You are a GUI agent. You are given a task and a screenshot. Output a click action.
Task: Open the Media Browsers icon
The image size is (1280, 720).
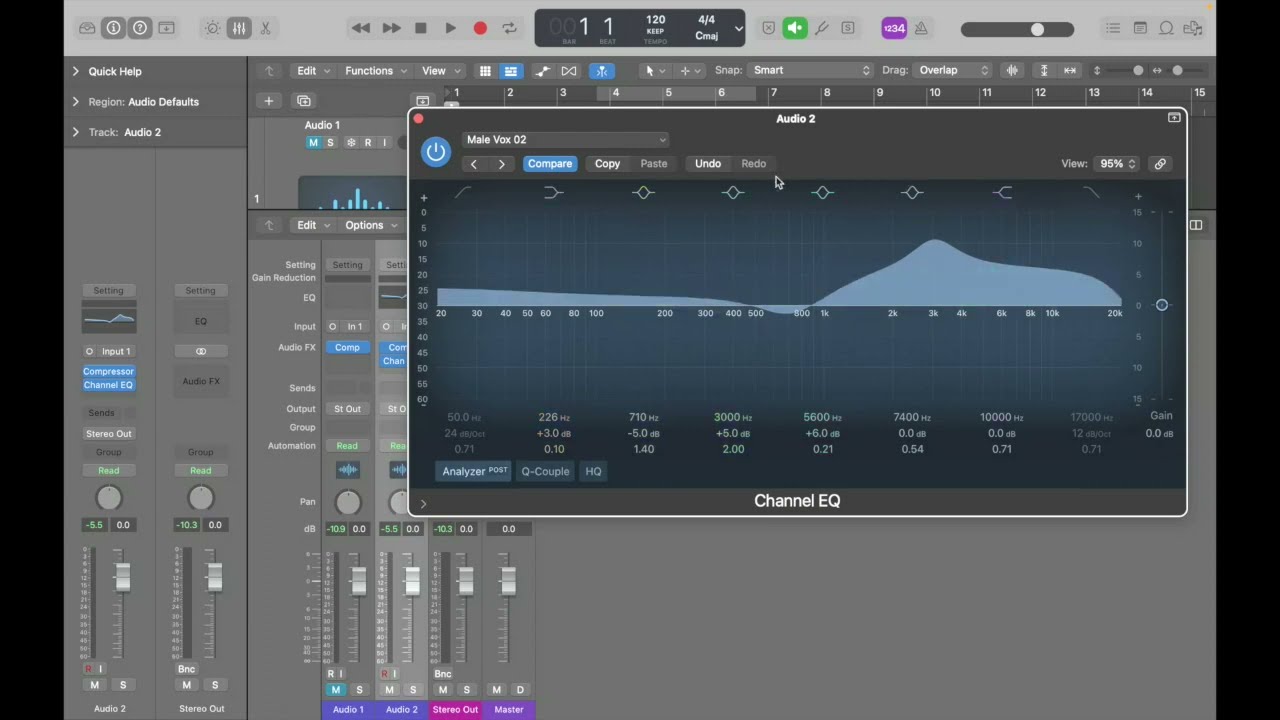pyautogui.click(x=1192, y=28)
